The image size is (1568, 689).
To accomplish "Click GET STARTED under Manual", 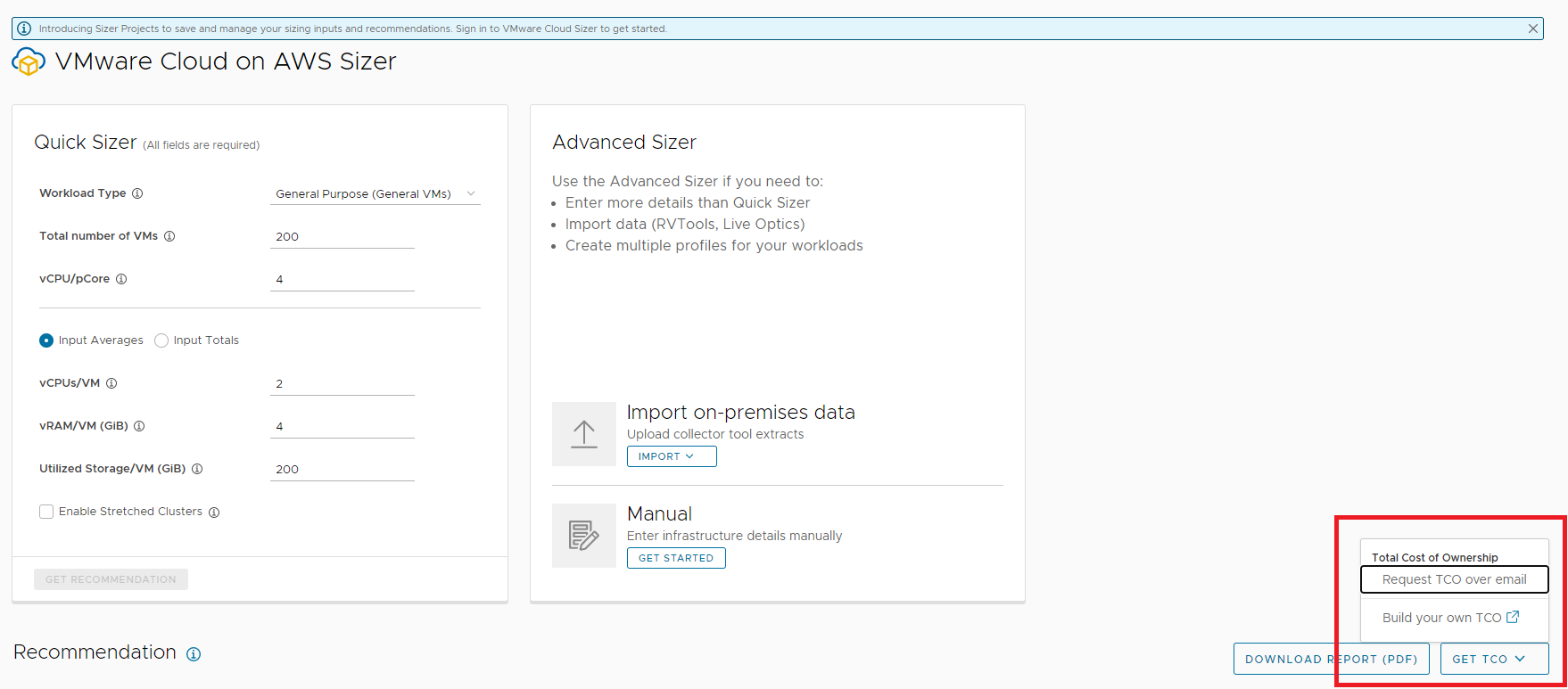I will pos(676,558).
